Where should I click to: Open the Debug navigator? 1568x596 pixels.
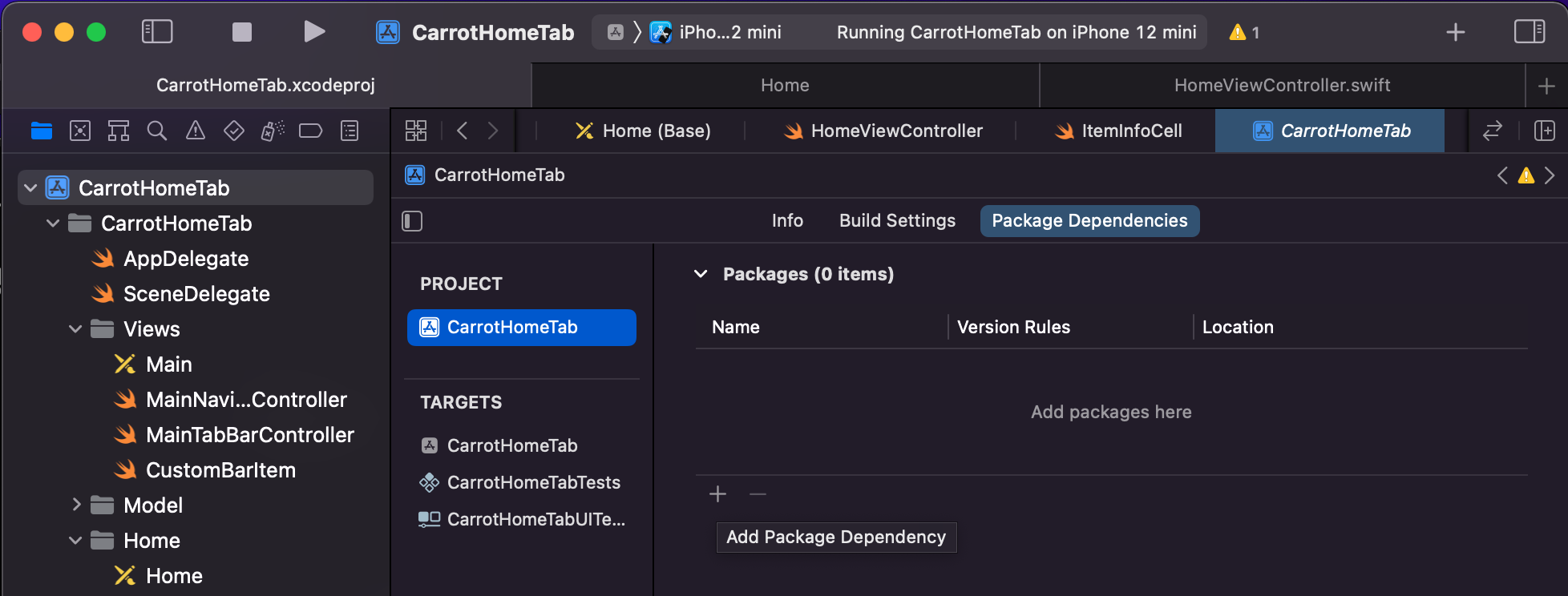pyautogui.click(x=273, y=131)
